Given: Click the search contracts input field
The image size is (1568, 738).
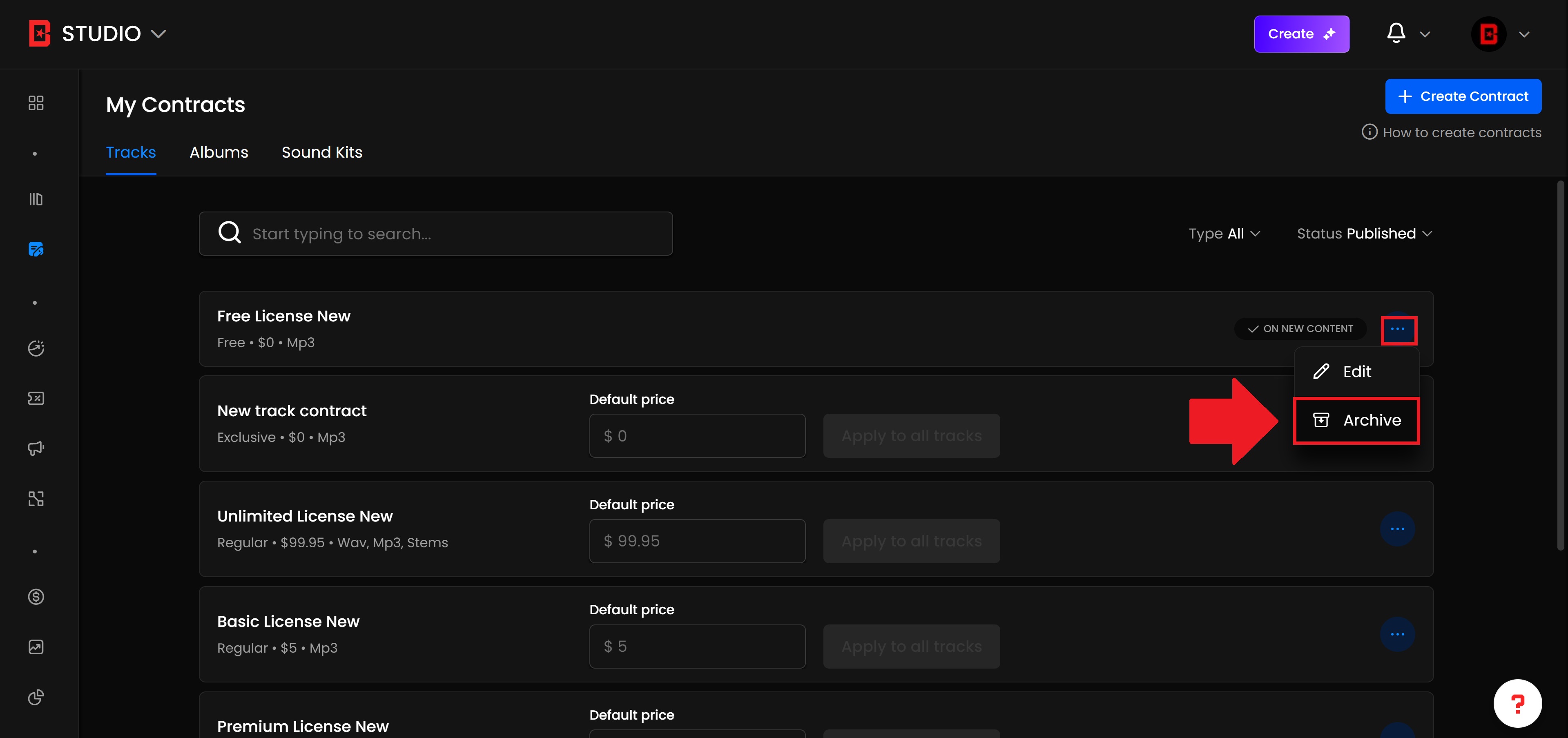Looking at the screenshot, I should pyautogui.click(x=435, y=234).
